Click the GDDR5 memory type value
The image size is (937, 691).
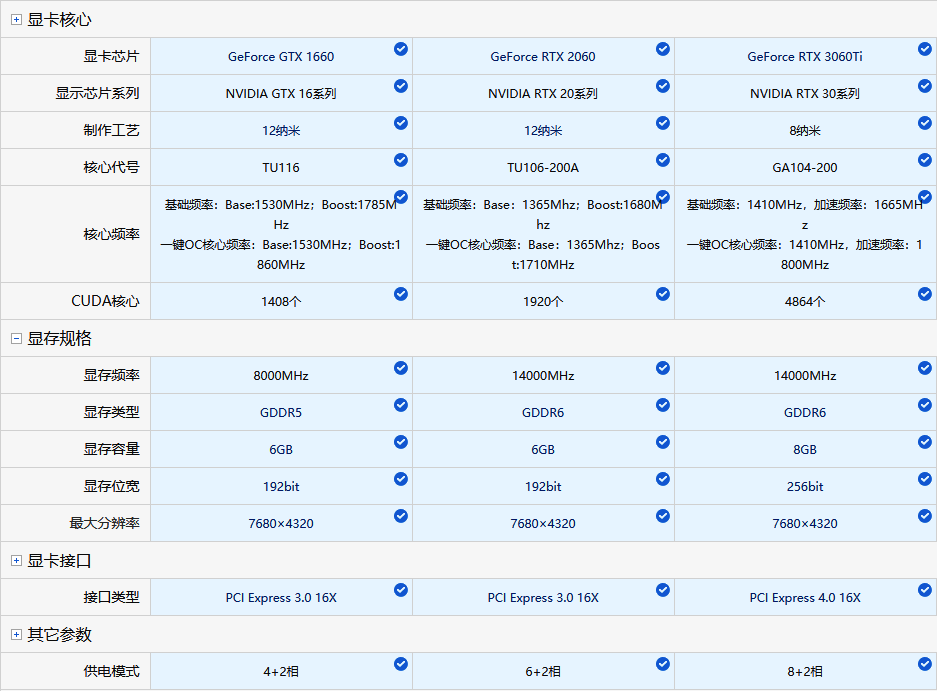pos(281,412)
